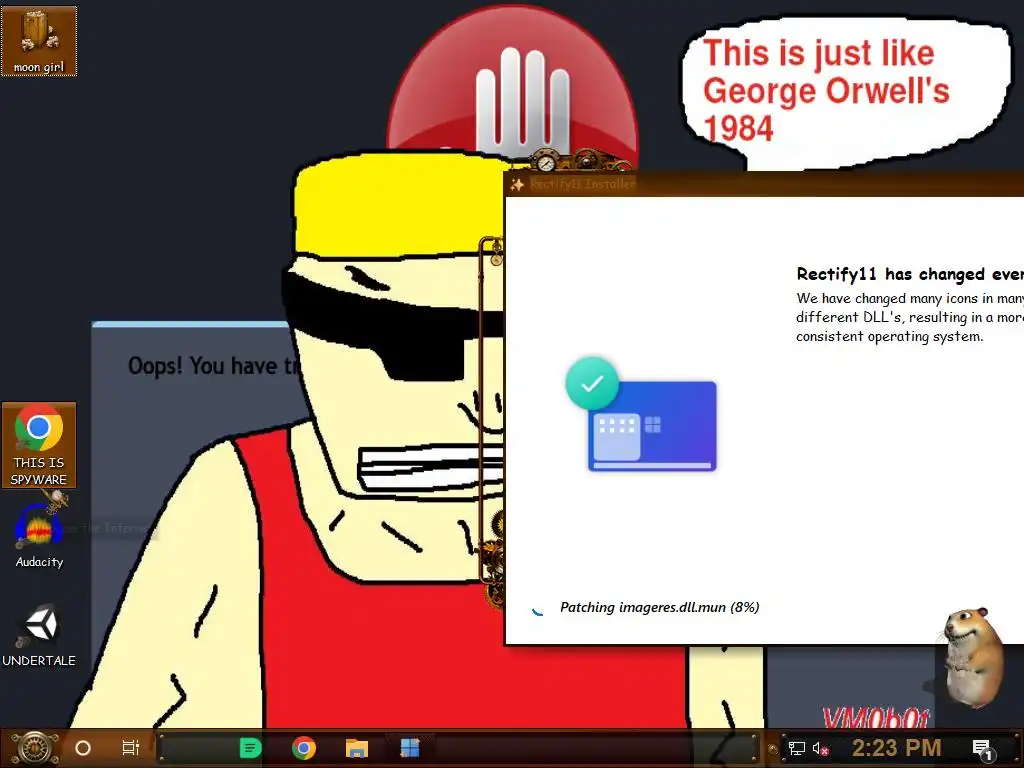Click the Cortana circle on the taskbar
This screenshot has height=768, width=1024.
click(x=83, y=748)
